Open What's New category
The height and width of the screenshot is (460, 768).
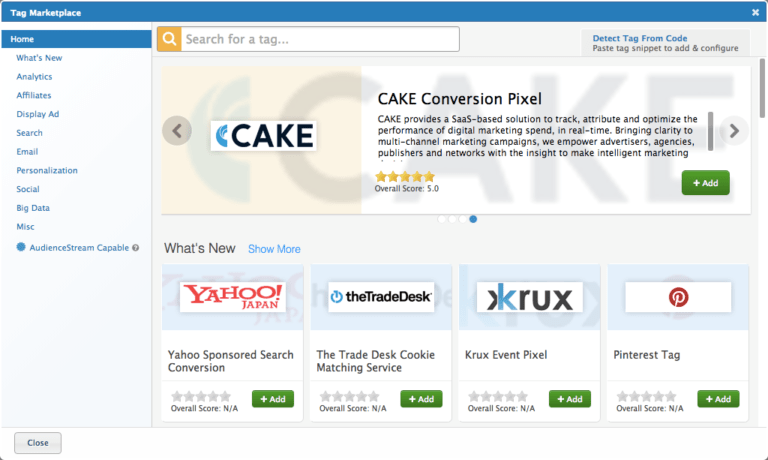coord(39,58)
